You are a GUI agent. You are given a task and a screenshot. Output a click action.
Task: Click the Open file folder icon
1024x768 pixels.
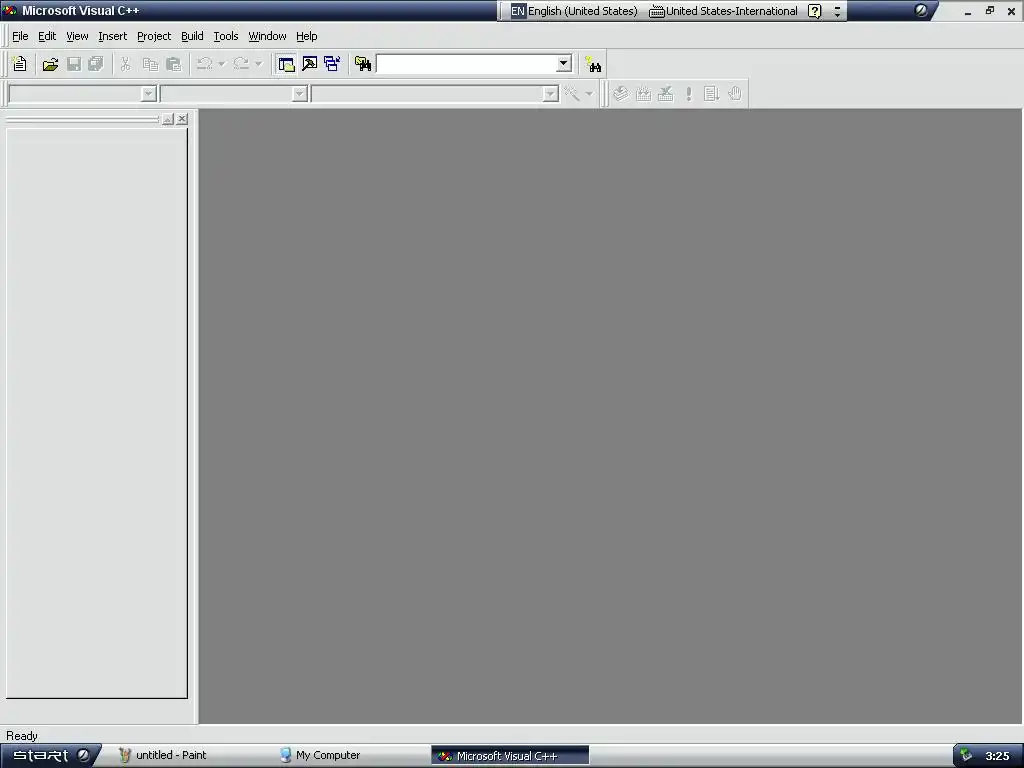click(50, 64)
